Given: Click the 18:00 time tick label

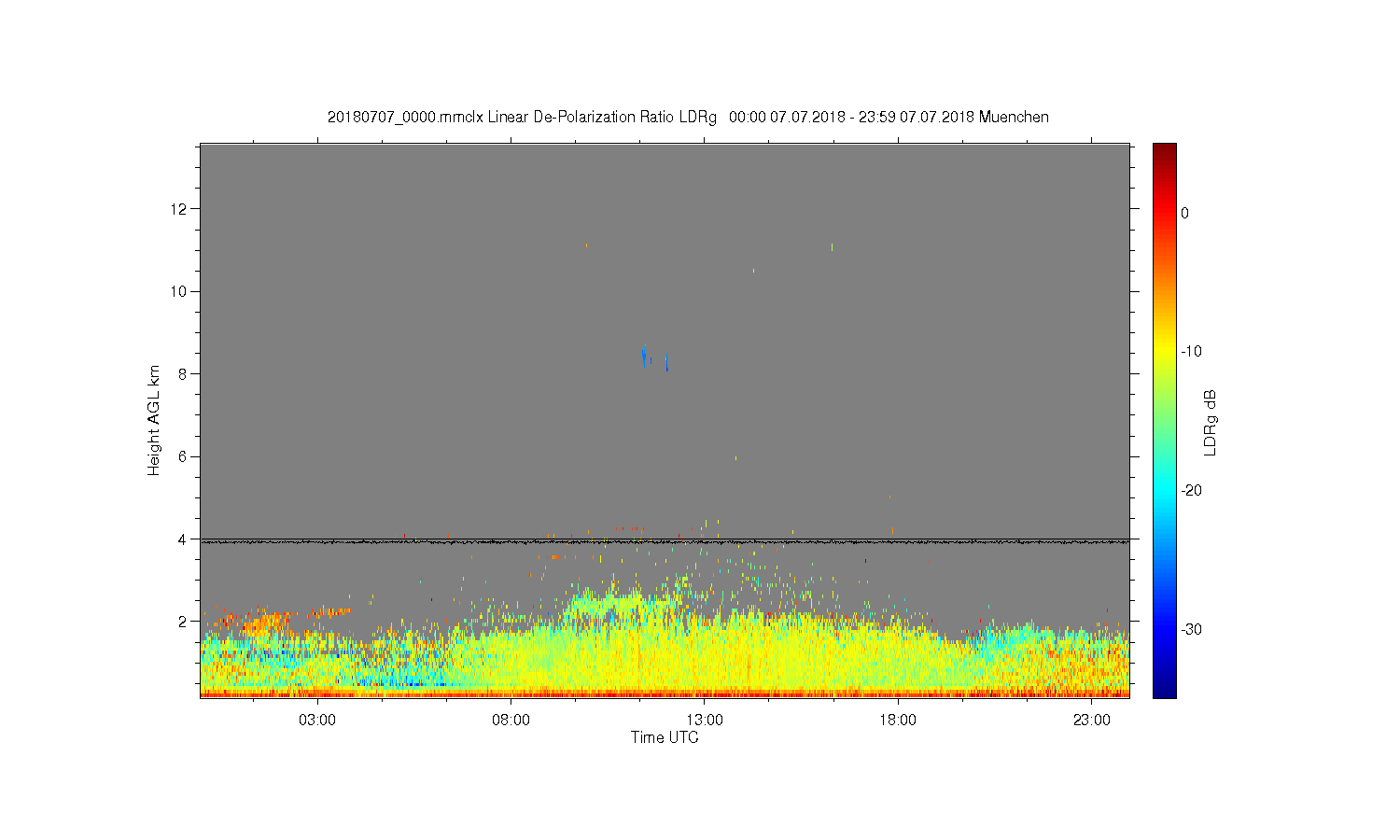Looking at the screenshot, I should pyautogui.click(x=898, y=721).
